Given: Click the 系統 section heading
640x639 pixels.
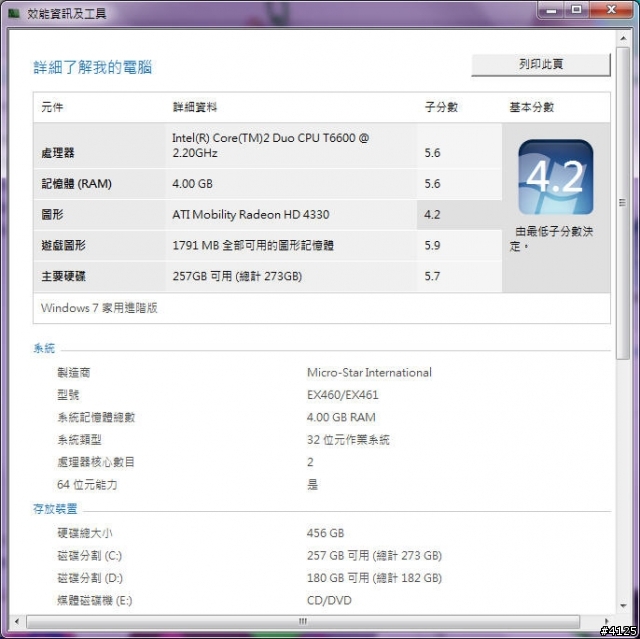Looking at the screenshot, I should (x=44, y=348).
